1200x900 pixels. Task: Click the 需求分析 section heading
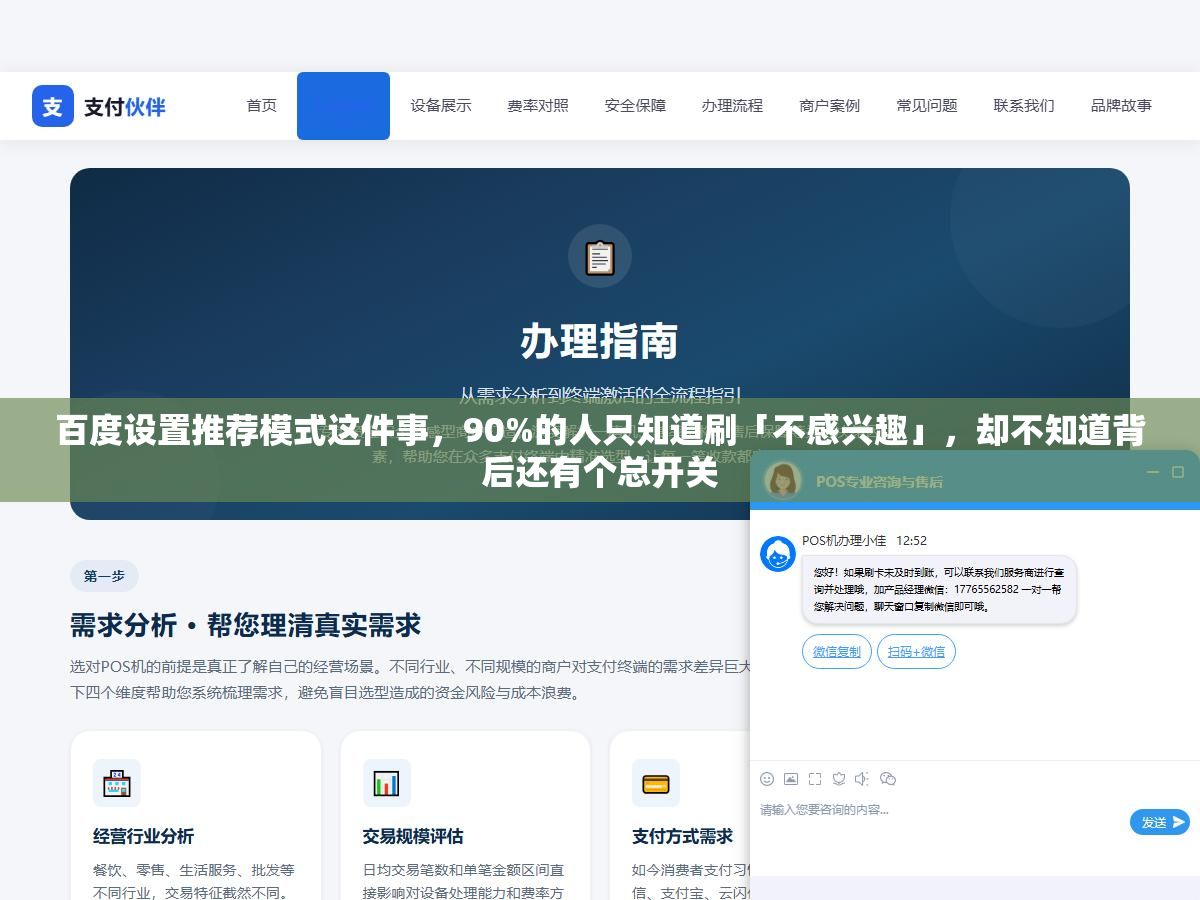coord(245,626)
